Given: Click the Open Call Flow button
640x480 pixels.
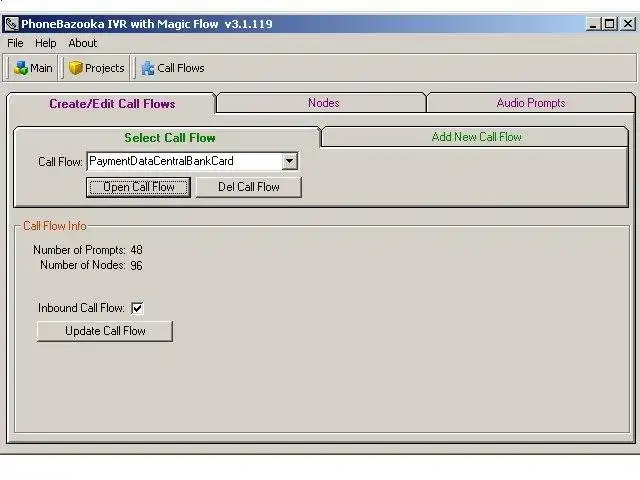Looking at the screenshot, I should coord(138,187).
